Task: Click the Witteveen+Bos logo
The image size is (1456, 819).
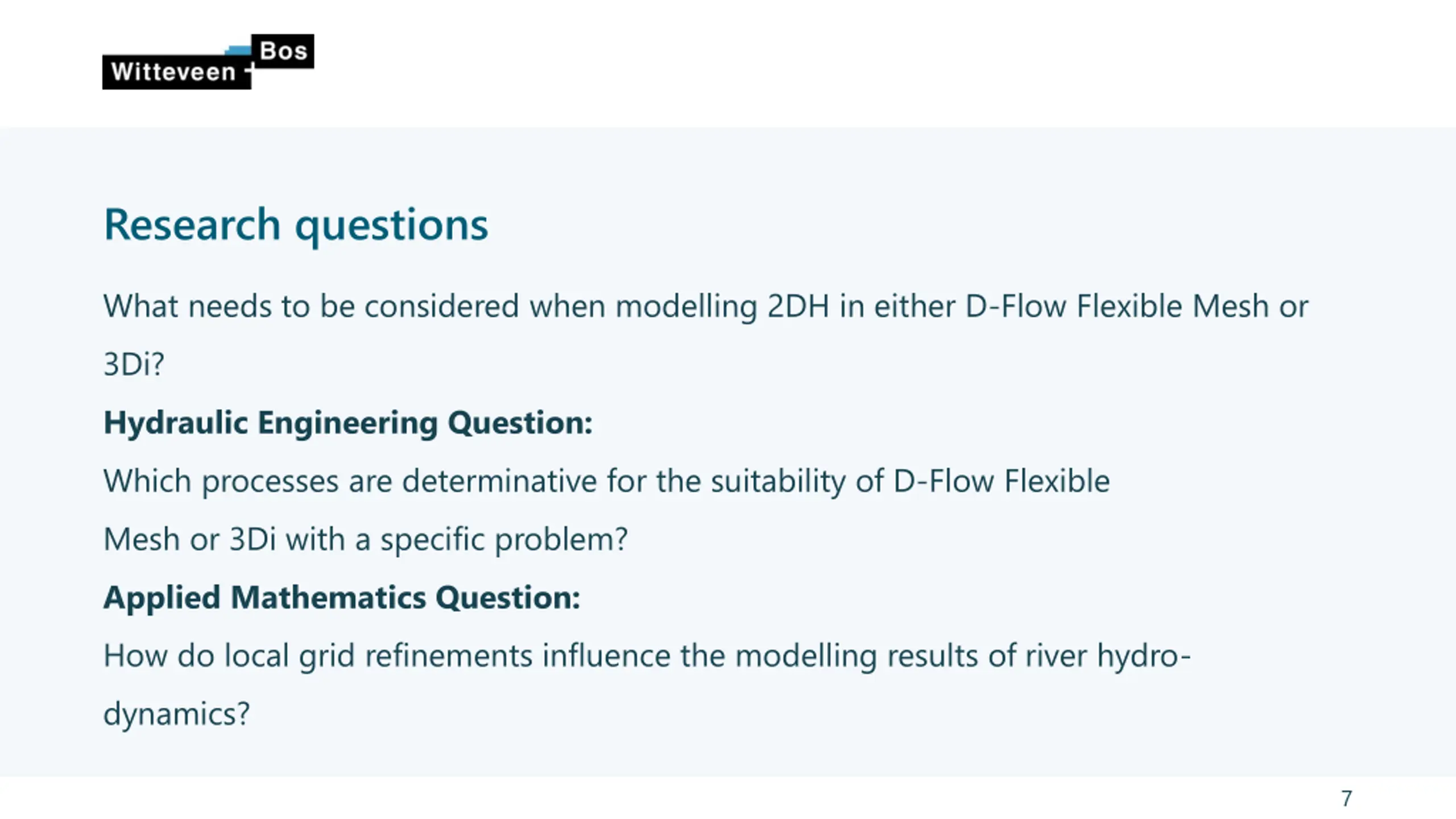Action: pyautogui.click(x=208, y=61)
